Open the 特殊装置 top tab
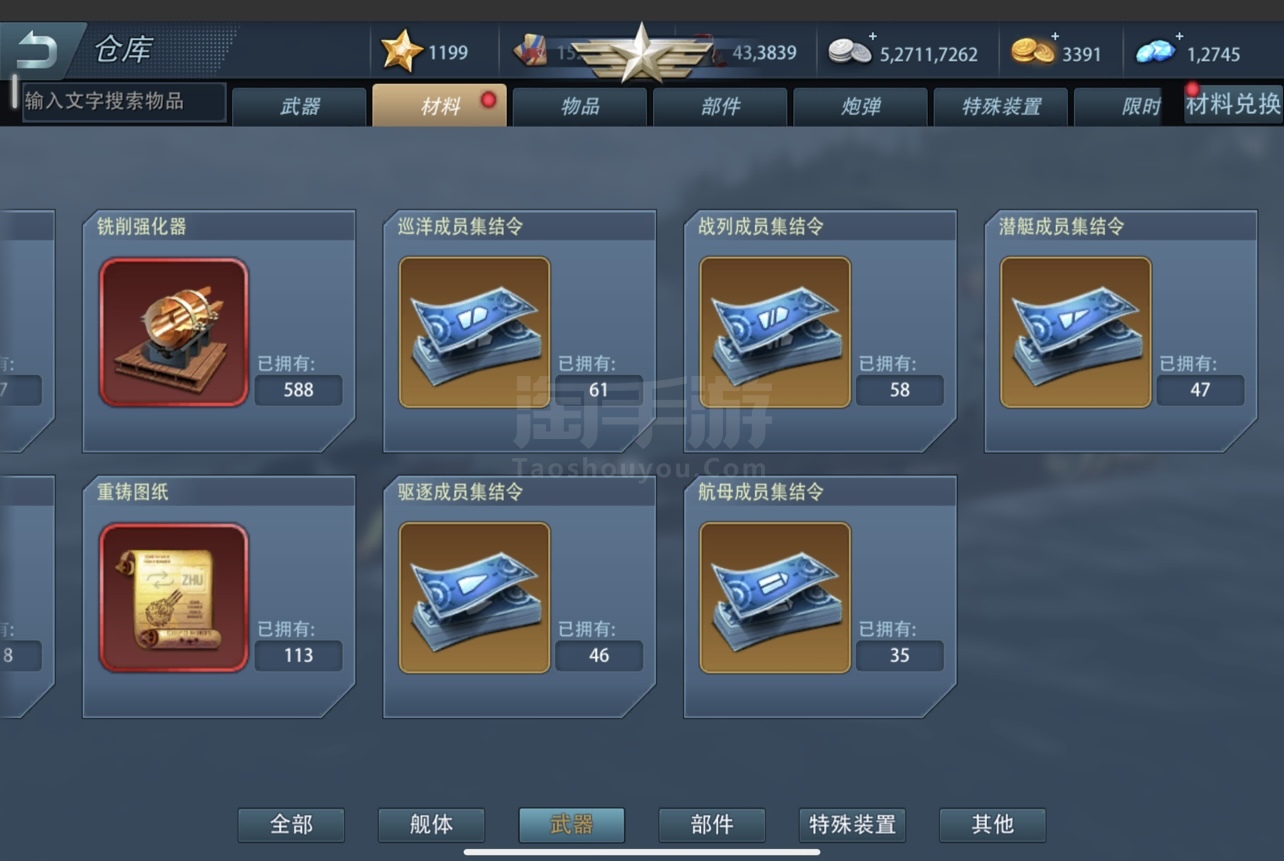The height and width of the screenshot is (861, 1284). pos(1001,106)
